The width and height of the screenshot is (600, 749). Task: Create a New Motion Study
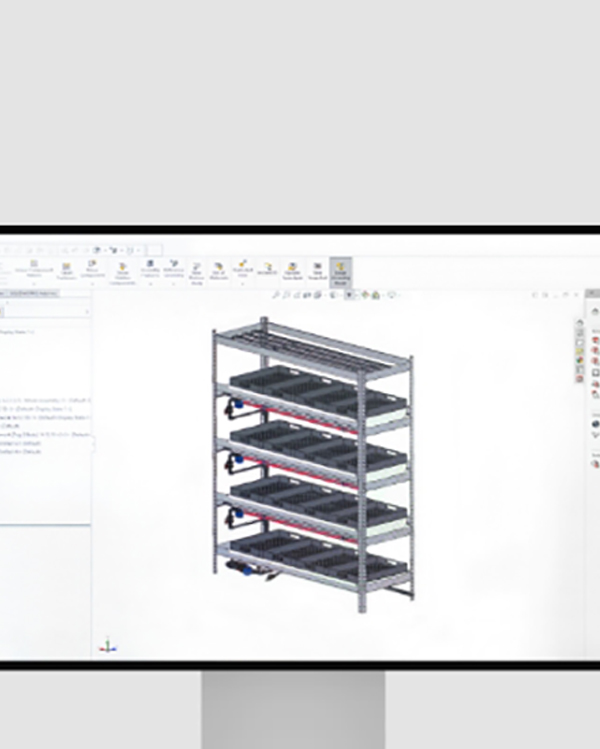[196, 270]
